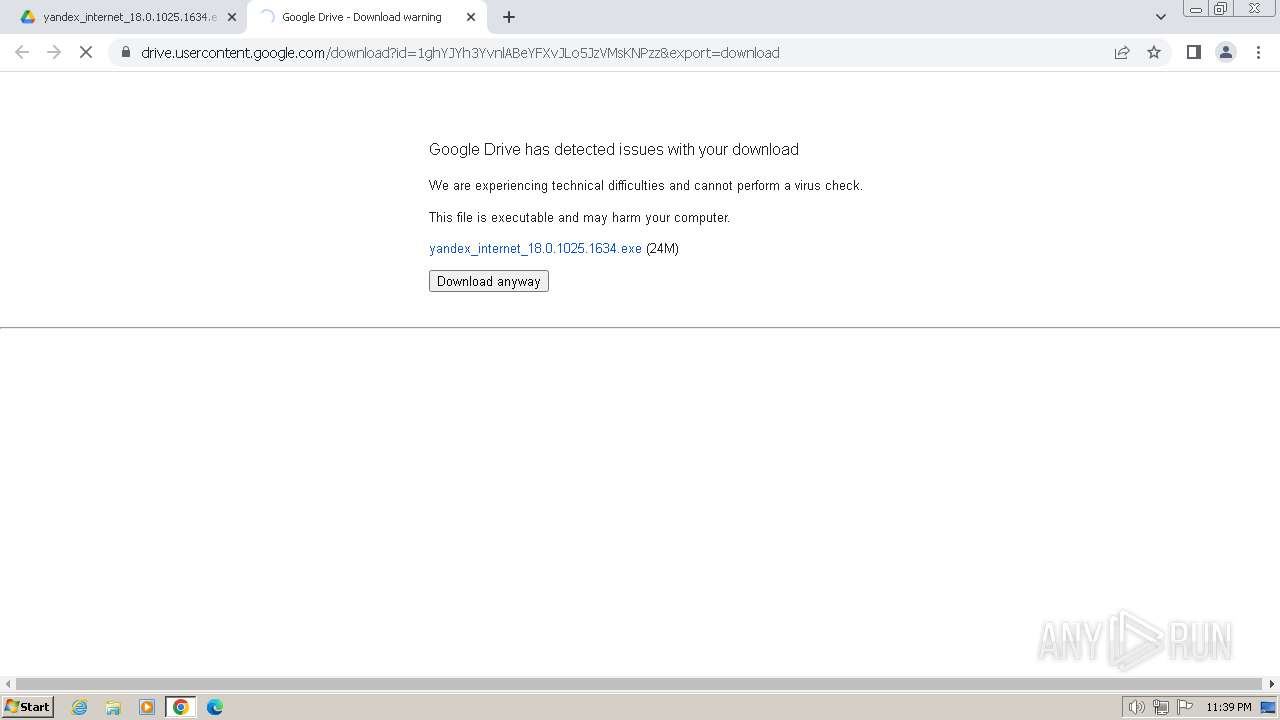Click the horizontal scrollbar track
The width and height of the screenshot is (1280, 720).
point(640,684)
